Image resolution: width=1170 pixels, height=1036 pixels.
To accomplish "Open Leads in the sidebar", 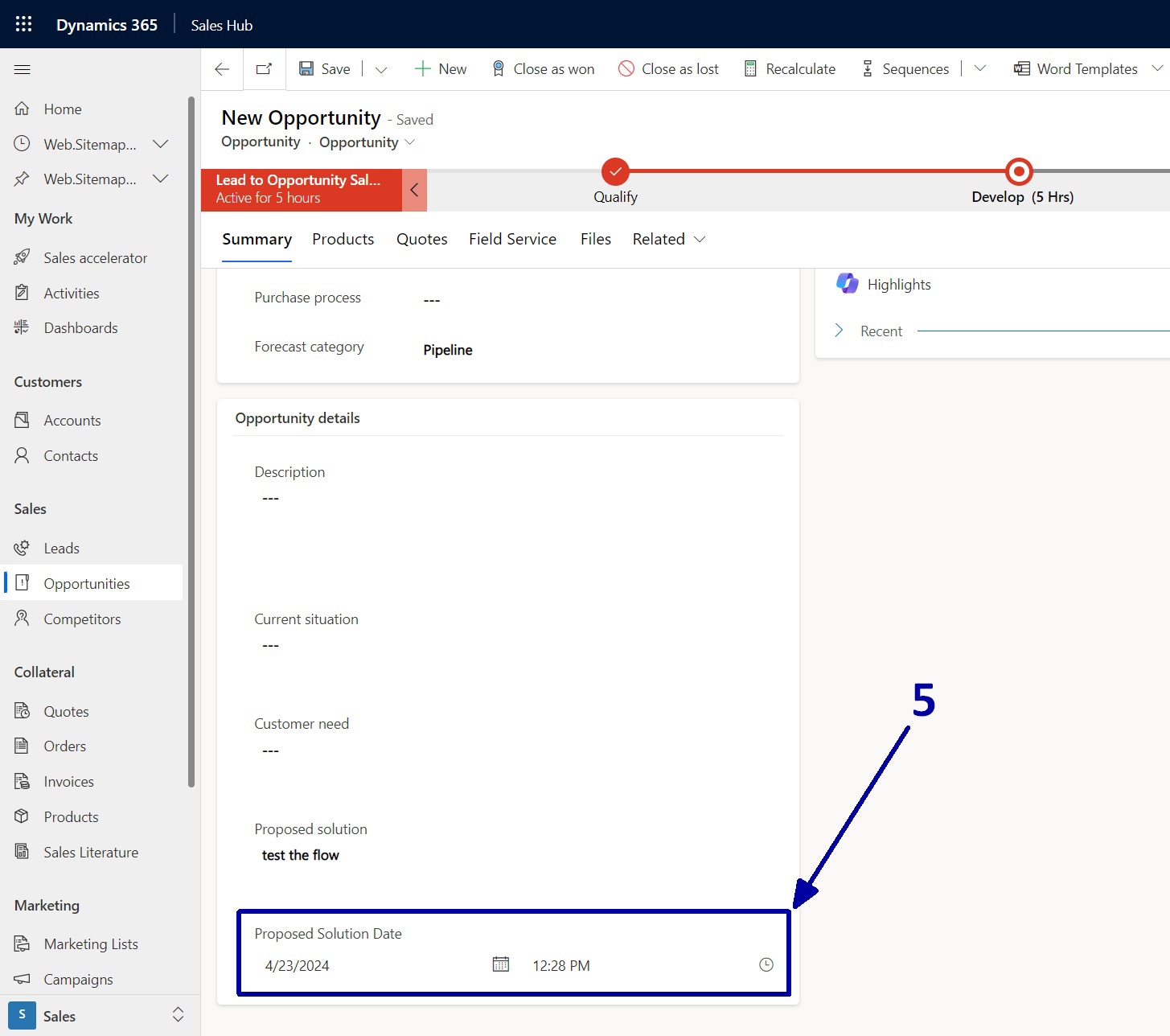I will (x=92, y=548).
